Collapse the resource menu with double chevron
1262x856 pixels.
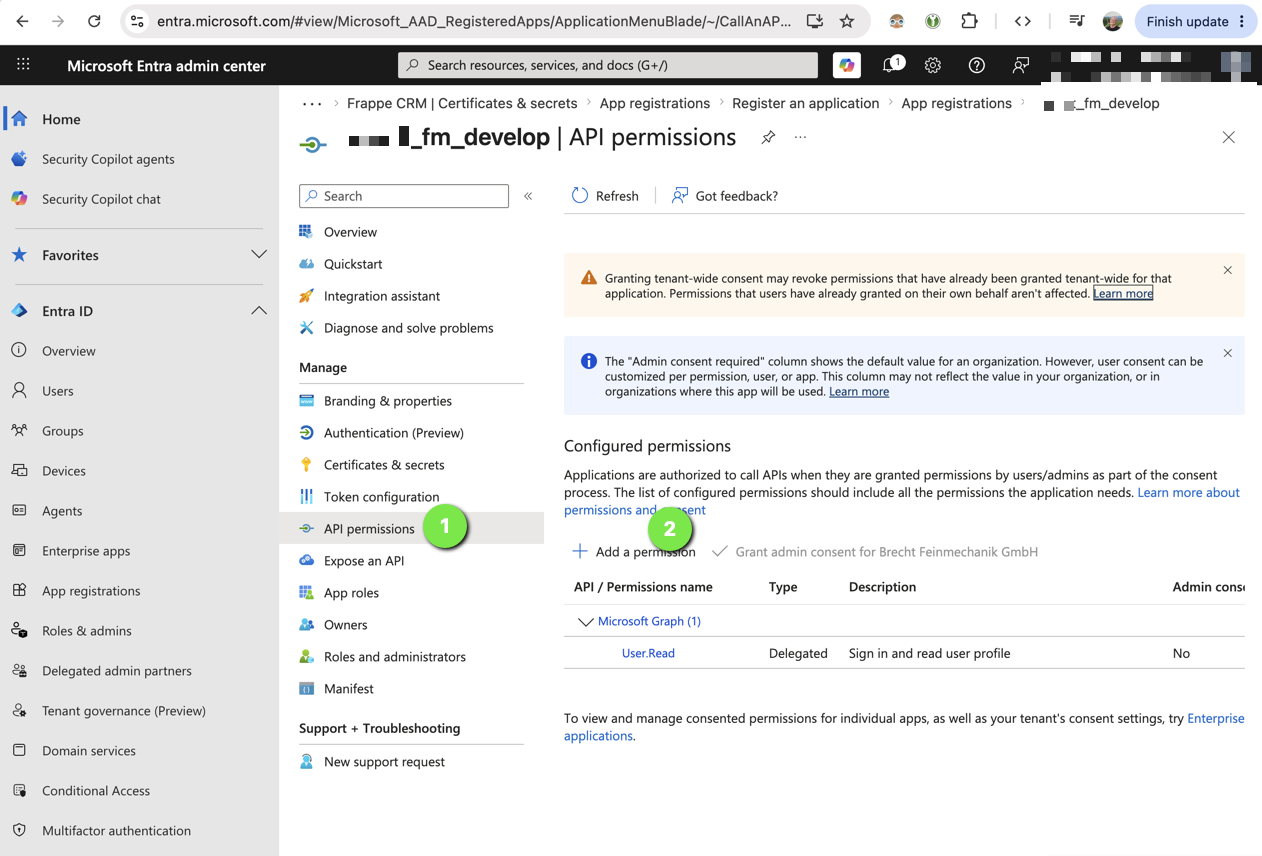pos(528,196)
